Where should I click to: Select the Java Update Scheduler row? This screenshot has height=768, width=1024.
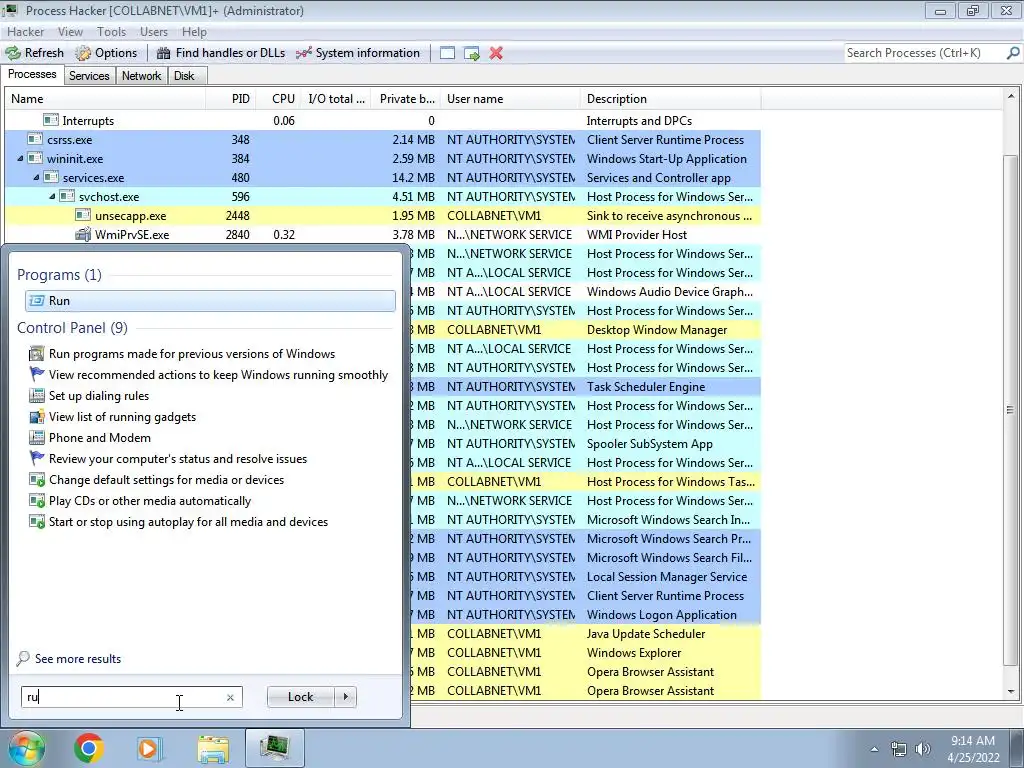point(586,633)
